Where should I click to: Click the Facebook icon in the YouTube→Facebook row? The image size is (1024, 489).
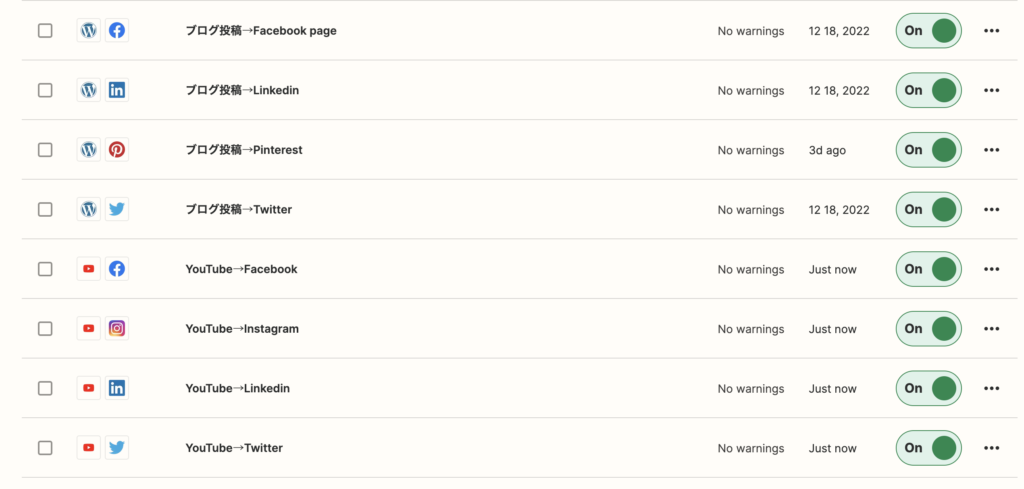click(x=117, y=269)
